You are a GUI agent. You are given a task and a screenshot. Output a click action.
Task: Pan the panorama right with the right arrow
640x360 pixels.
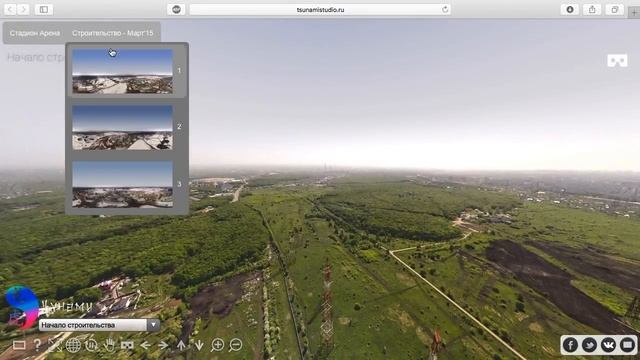[163, 345]
